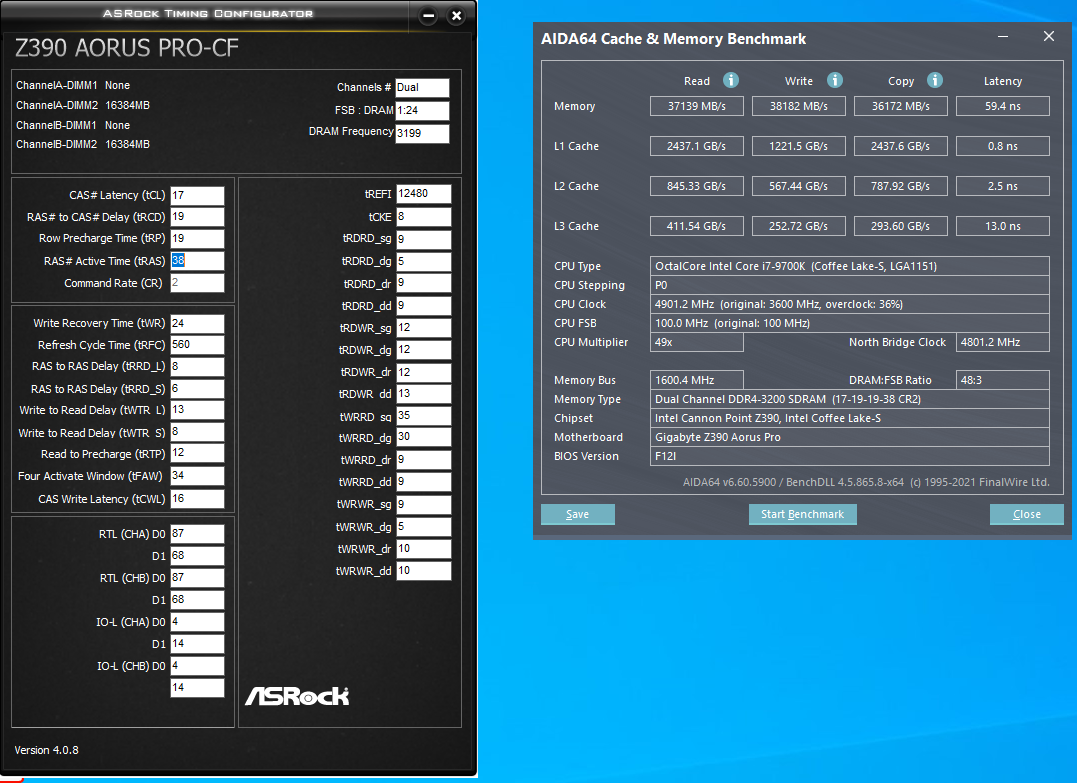The width and height of the screenshot is (1077, 783).
Task: Click the tWRWR_dd field
Action: (x=423, y=571)
